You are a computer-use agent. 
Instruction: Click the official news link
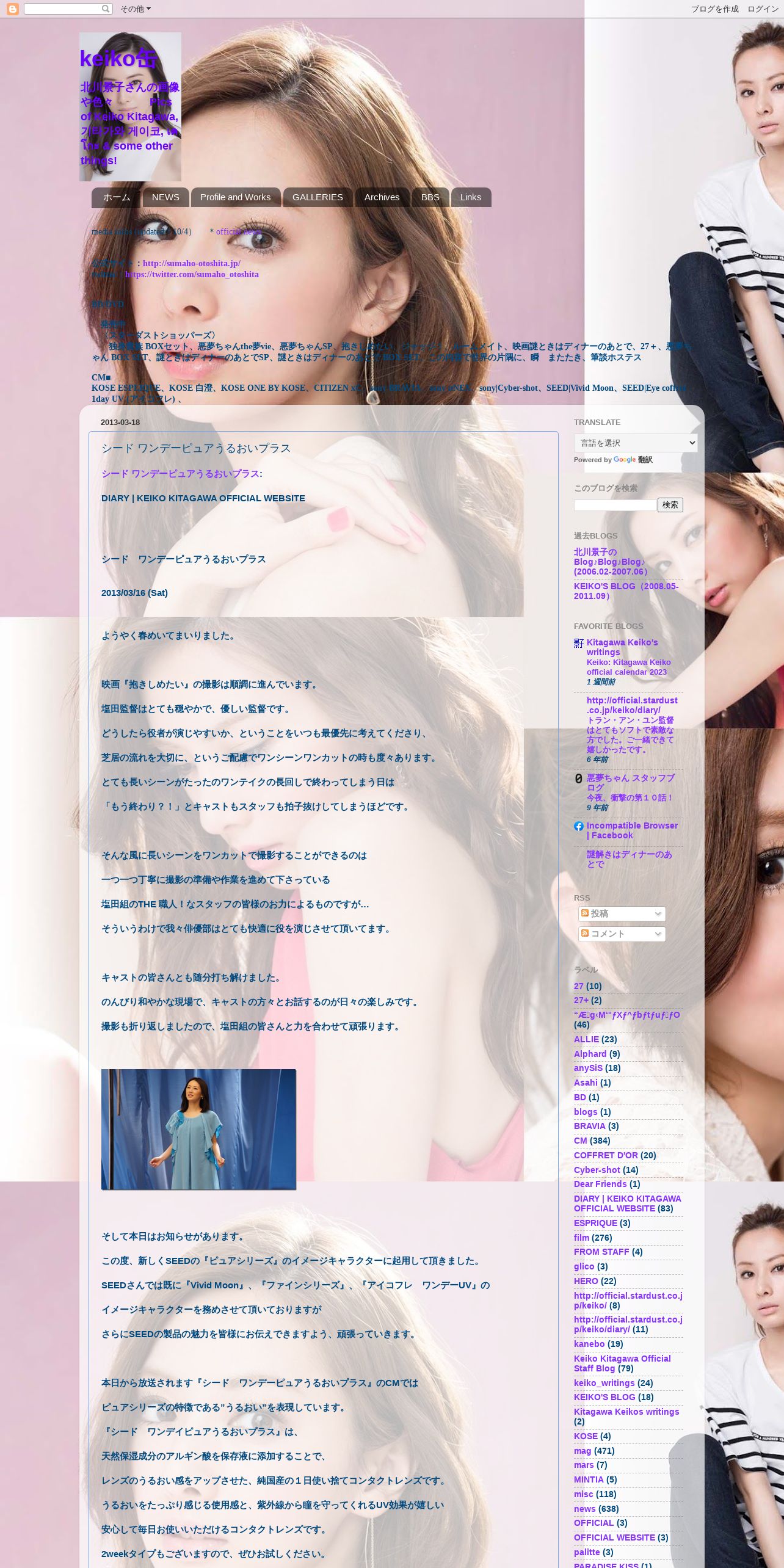pos(238,231)
